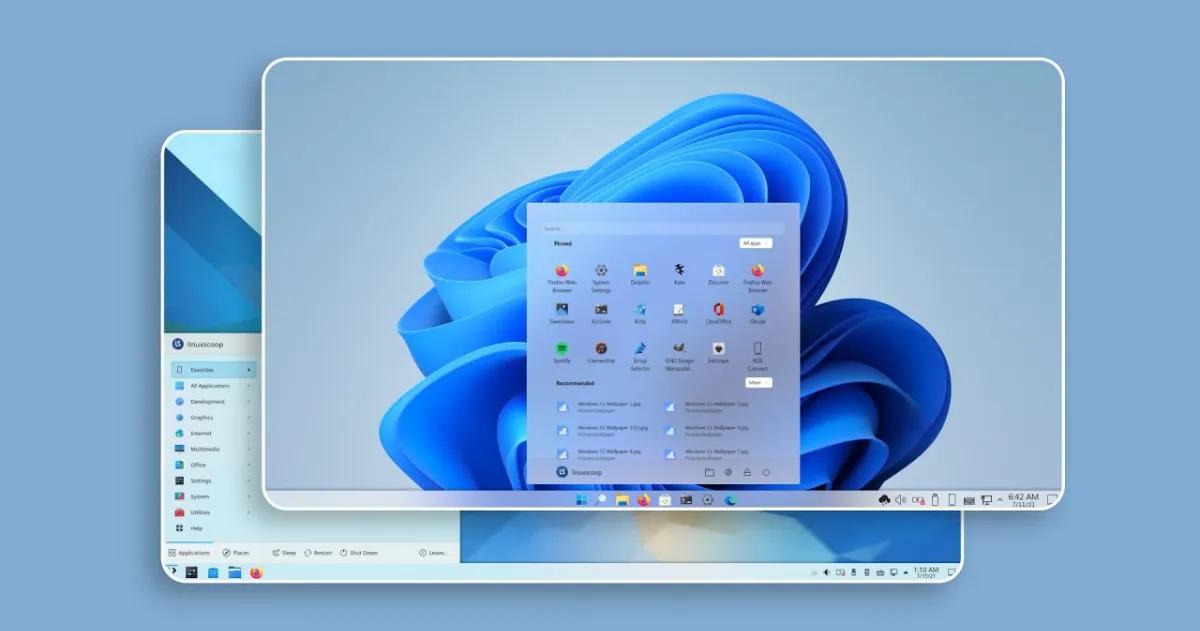Expand the Development category submenu

click(212, 401)
